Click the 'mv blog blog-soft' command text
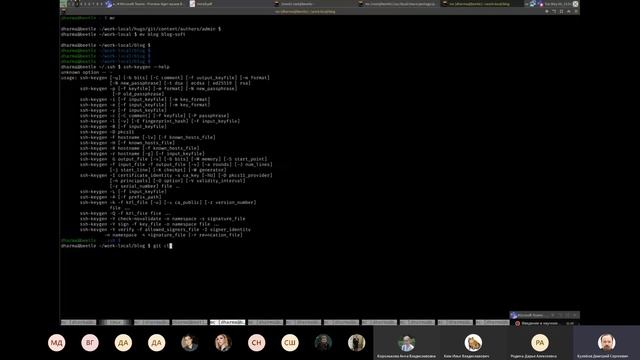This screenshot has width=640, height=360. [162, 34]
